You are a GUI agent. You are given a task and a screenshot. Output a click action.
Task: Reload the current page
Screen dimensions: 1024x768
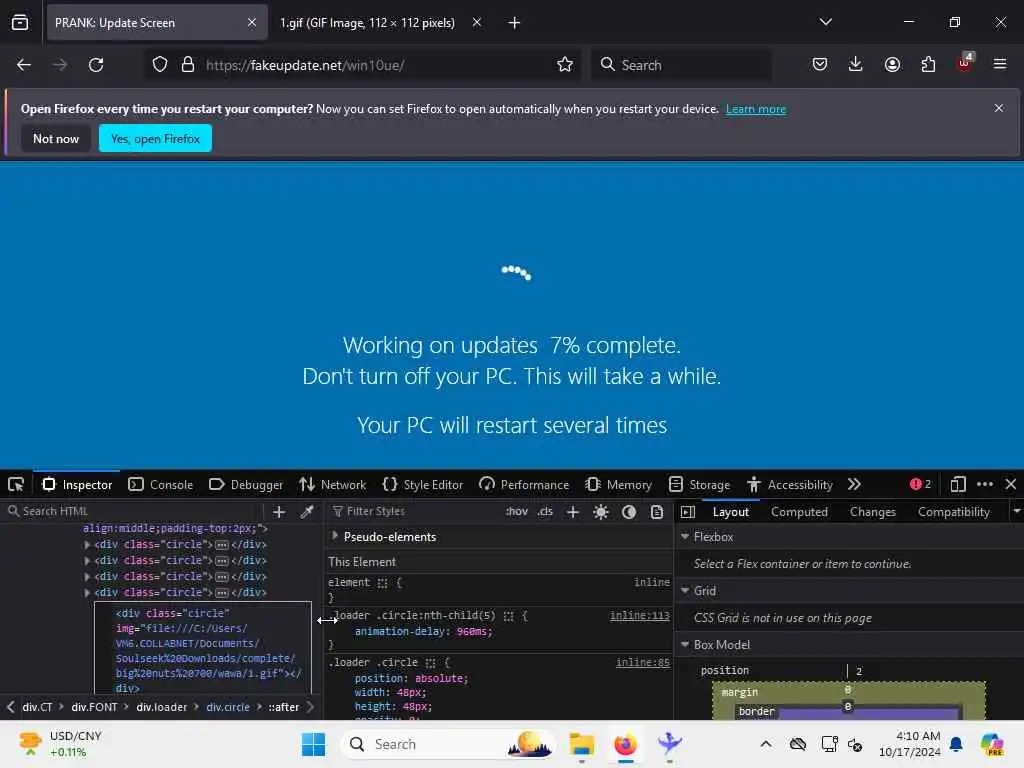pos(96,65)
